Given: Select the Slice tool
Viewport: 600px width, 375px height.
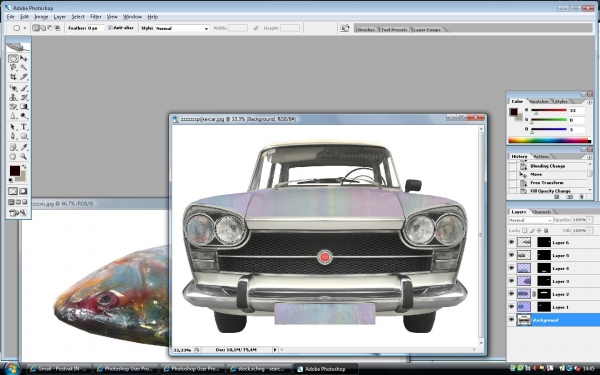Looking at the screenshot, I should 24,77.
